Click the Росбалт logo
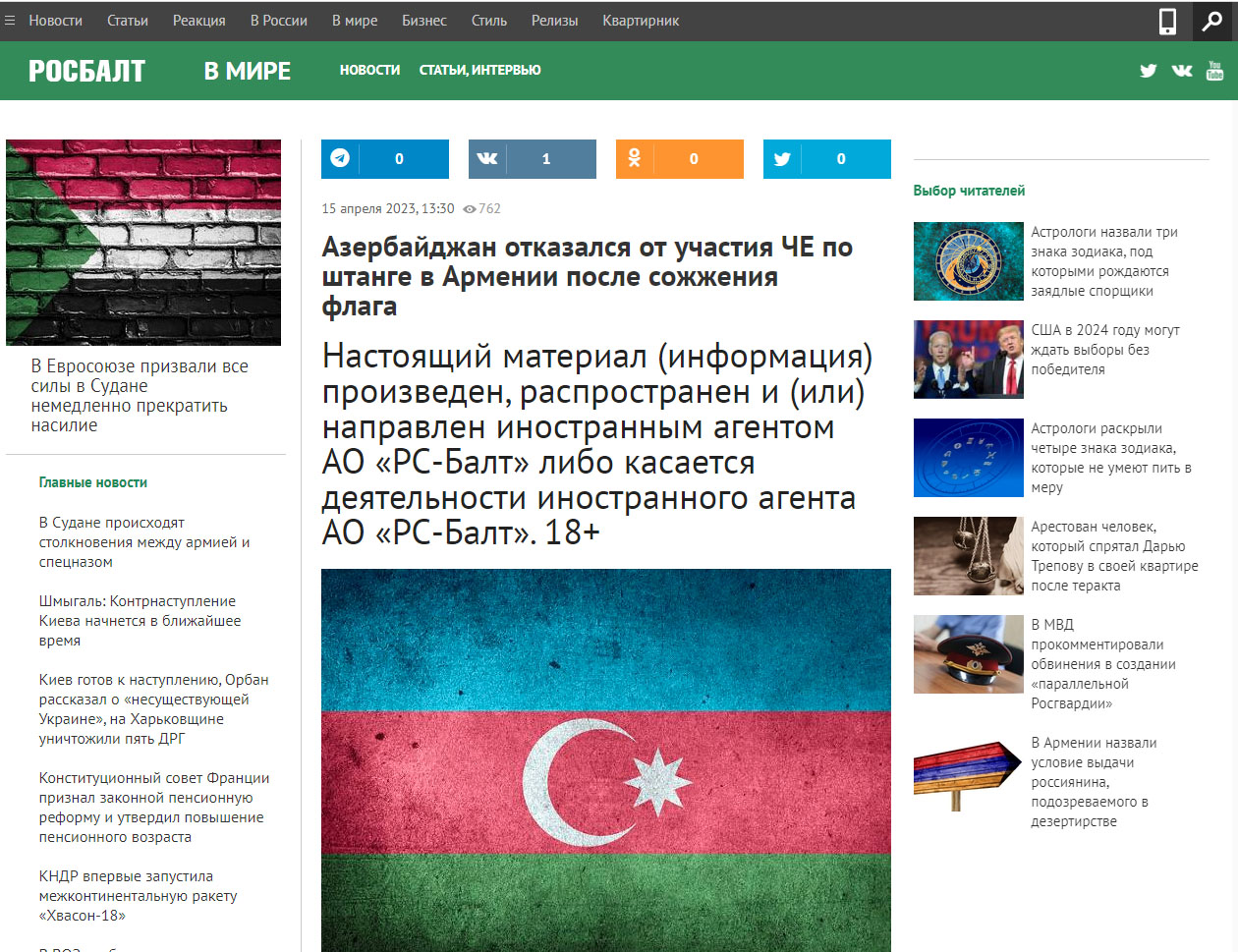The image size is (1238, 952). click(x=86, y=71)
